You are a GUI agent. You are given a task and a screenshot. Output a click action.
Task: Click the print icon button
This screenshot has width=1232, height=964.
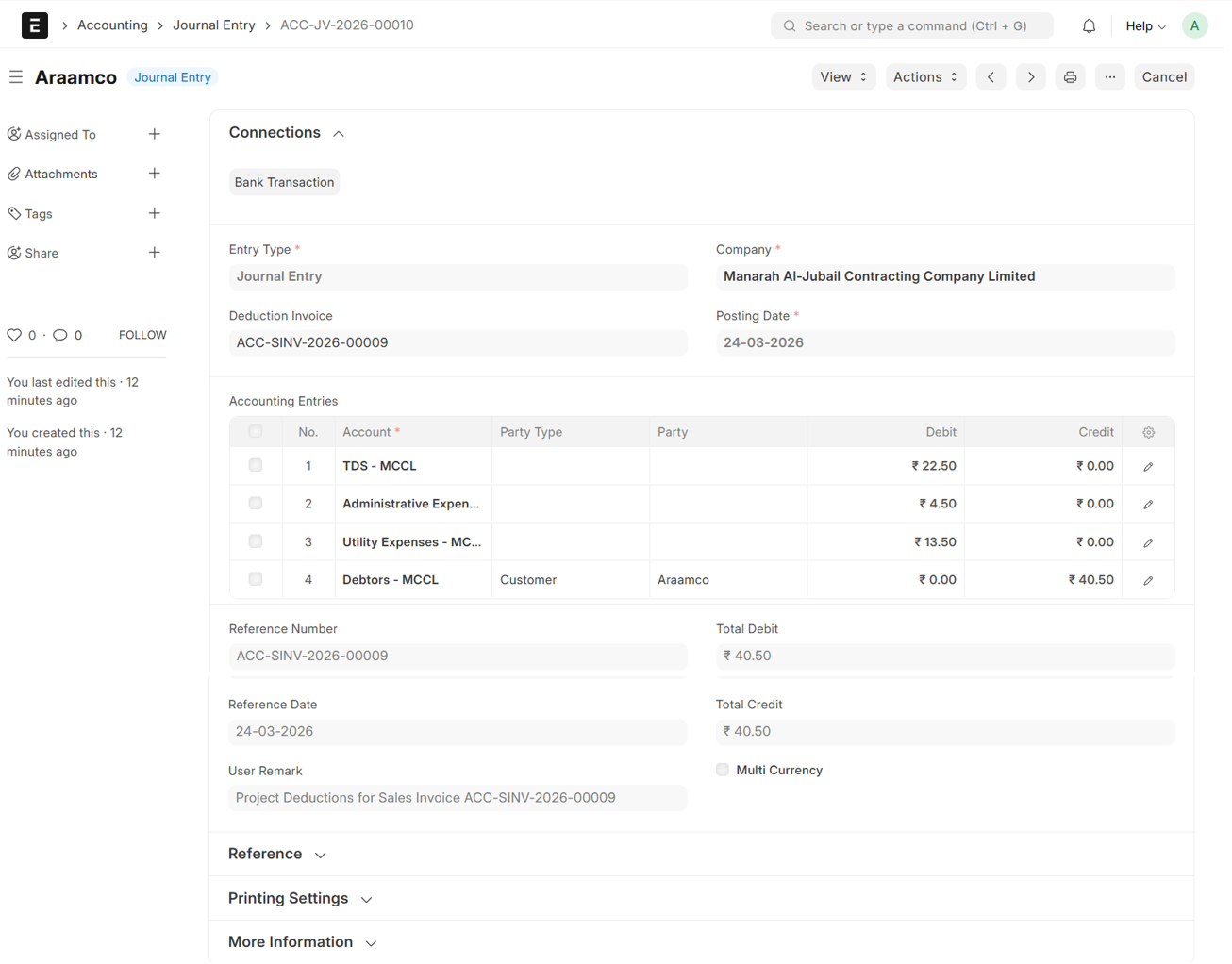point(1070,77)
